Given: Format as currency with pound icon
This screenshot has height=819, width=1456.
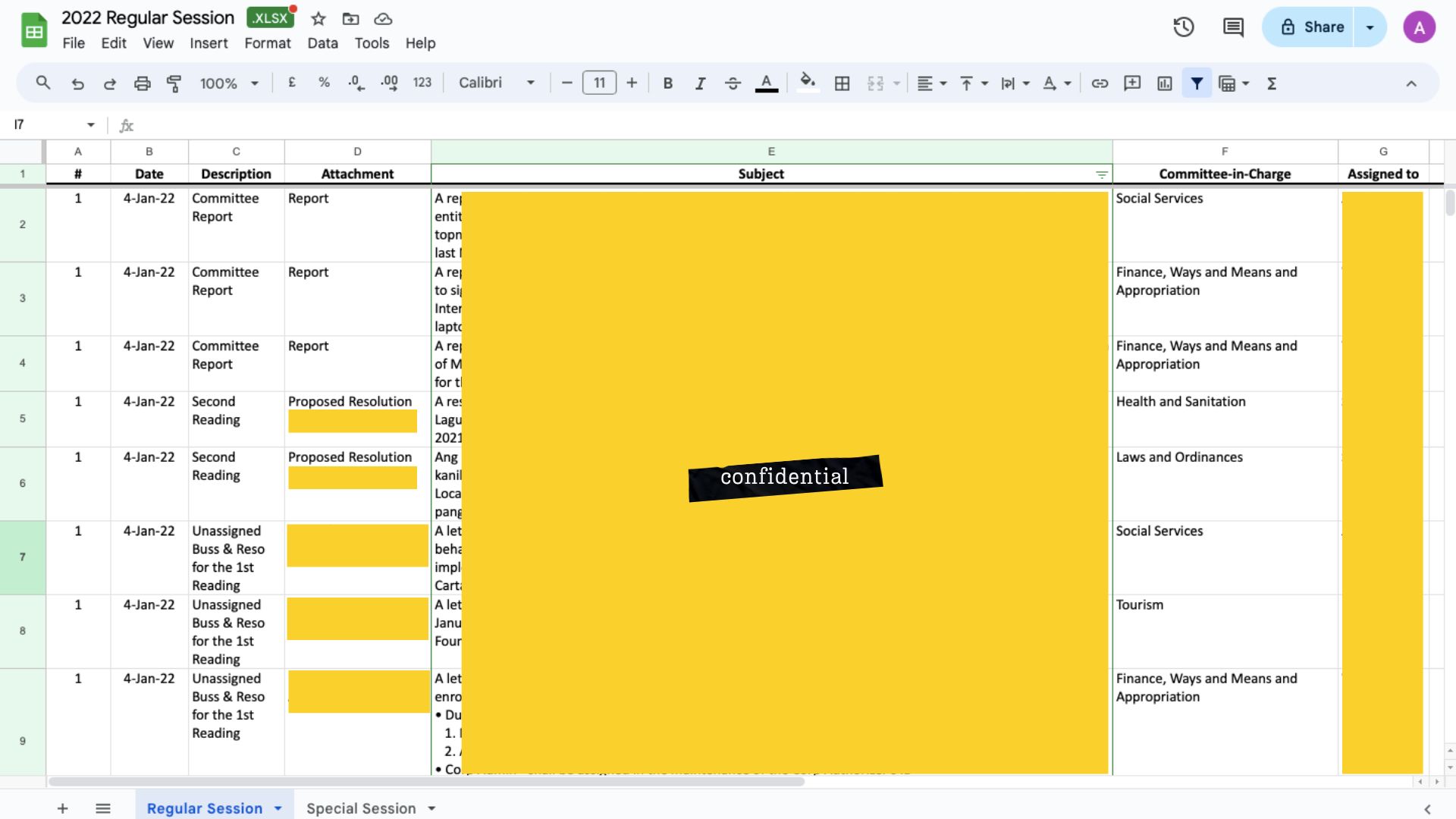Looking at the screenshot, I should [x=292, y=83].
